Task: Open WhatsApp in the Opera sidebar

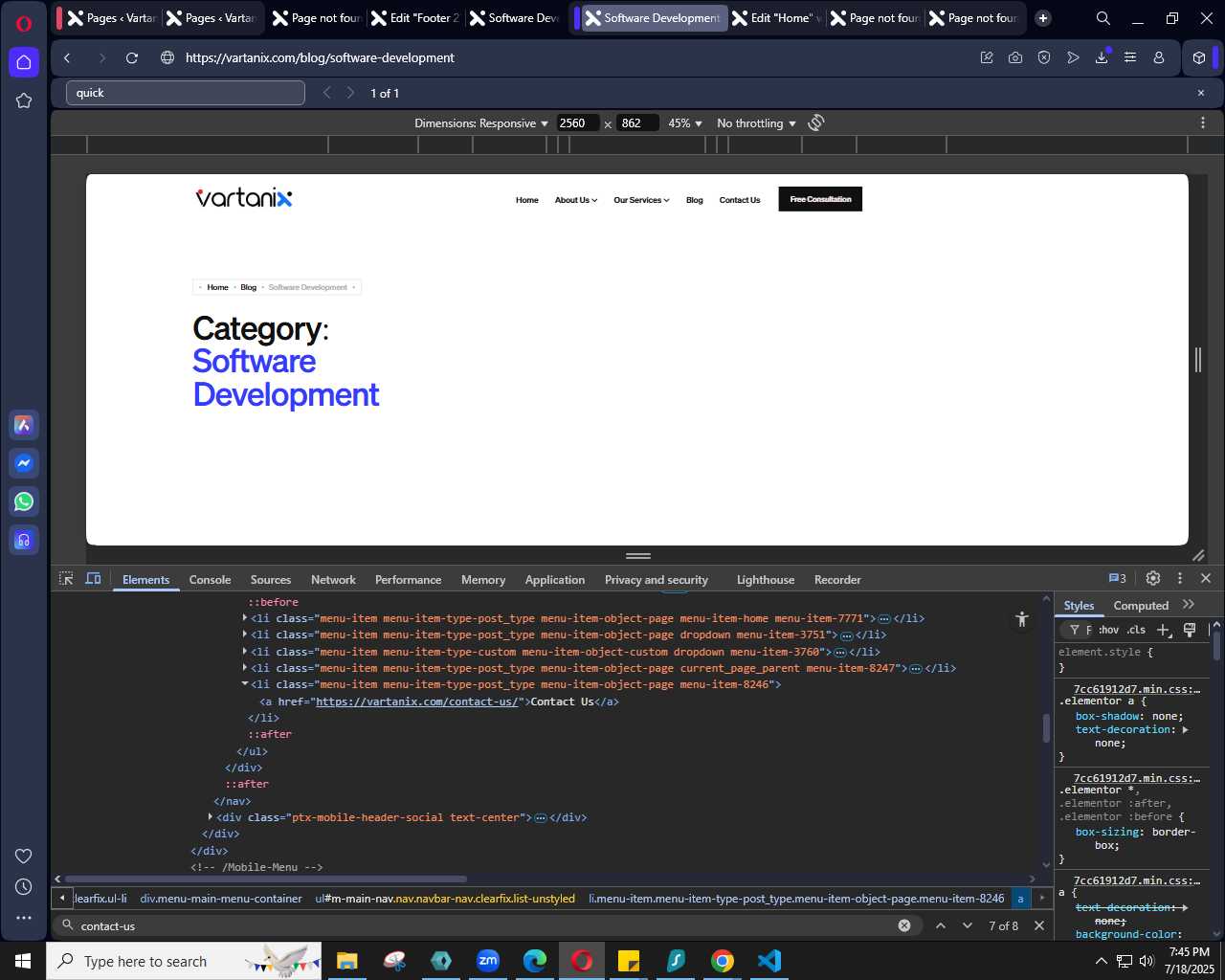Action: 24,501
